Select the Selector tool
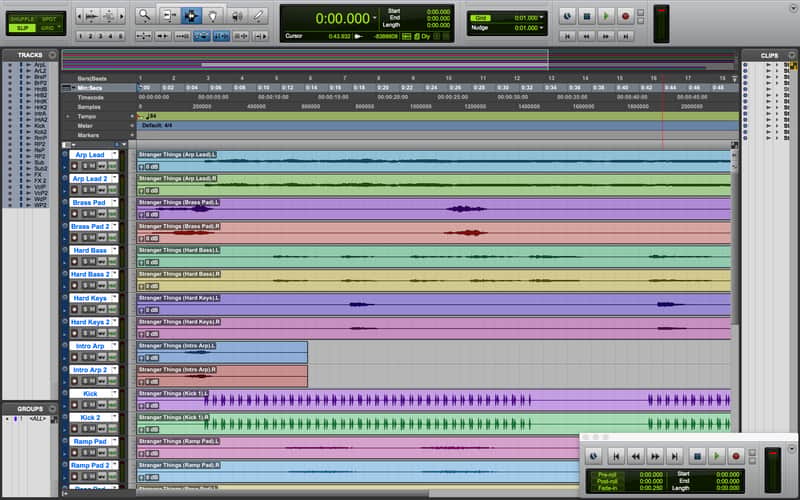The image size is (800, 500). (190, 16)
